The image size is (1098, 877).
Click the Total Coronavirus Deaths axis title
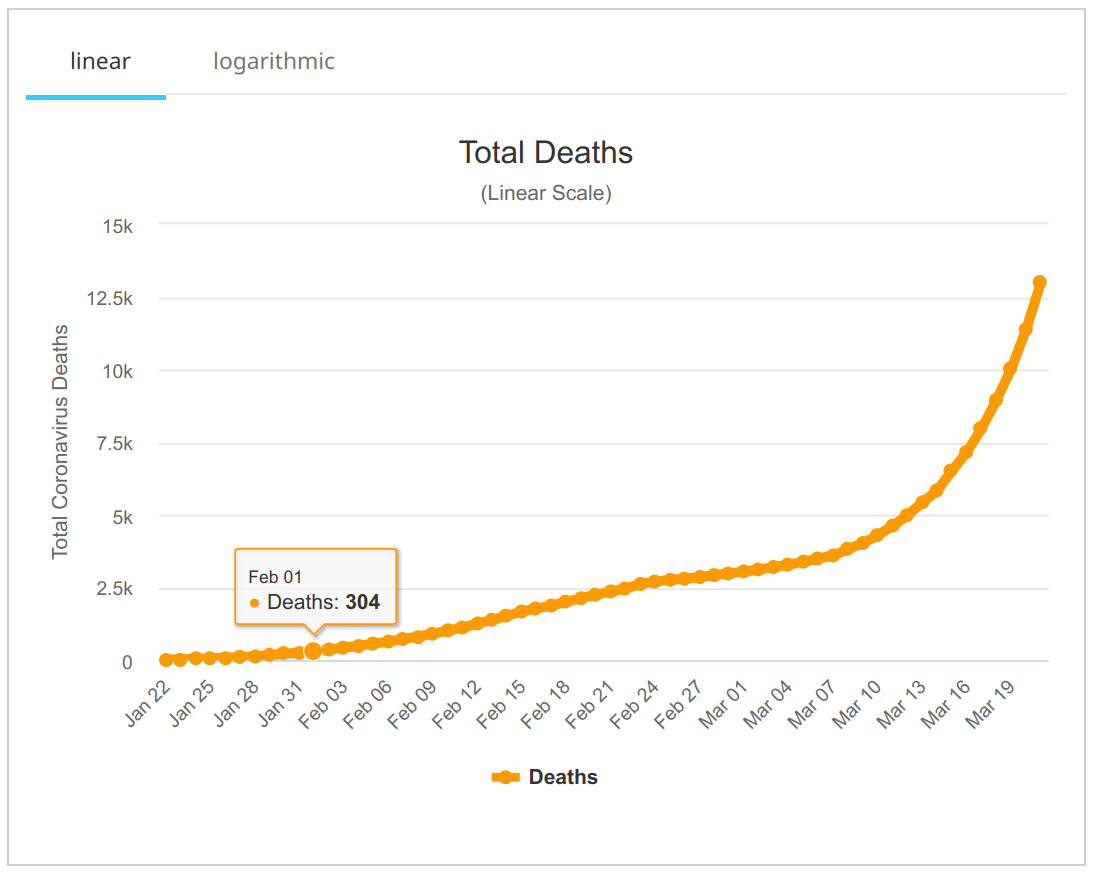(x=61, y=441)
